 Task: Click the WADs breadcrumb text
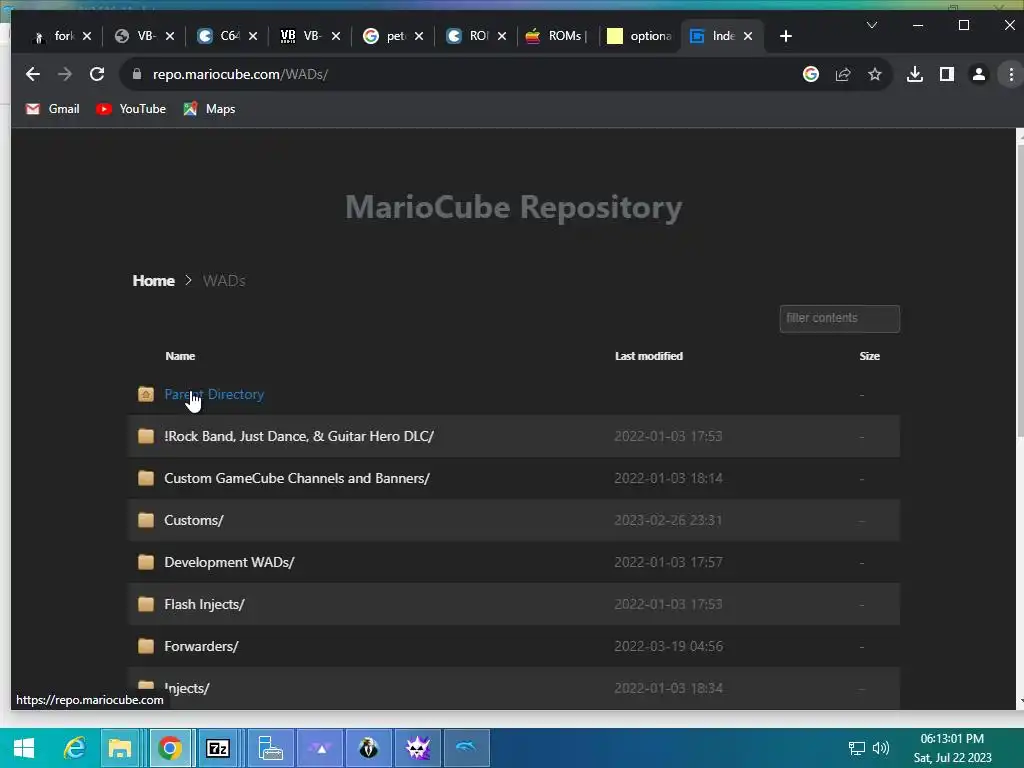click(224, 281)
